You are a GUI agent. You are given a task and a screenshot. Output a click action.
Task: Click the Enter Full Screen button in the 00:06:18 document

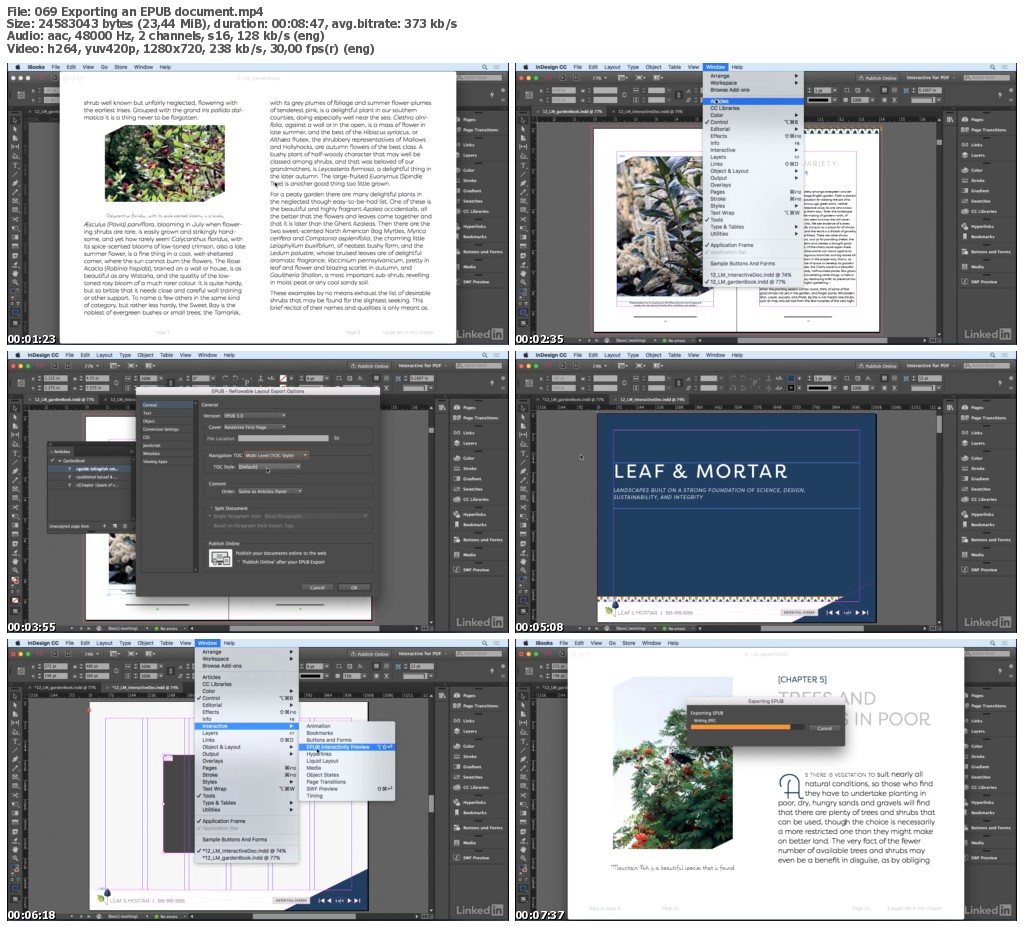pos(290,900)
